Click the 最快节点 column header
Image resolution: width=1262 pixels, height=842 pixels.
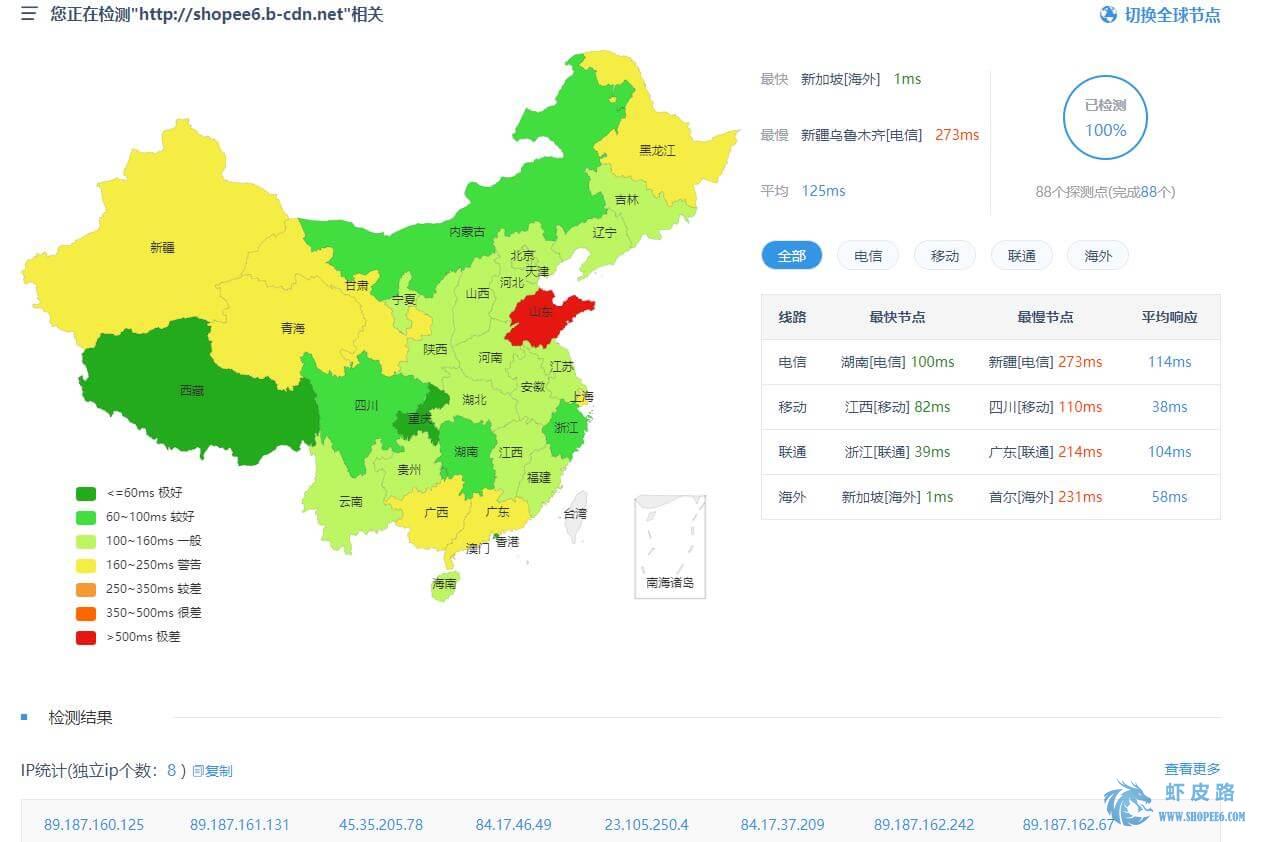(897, 317)
